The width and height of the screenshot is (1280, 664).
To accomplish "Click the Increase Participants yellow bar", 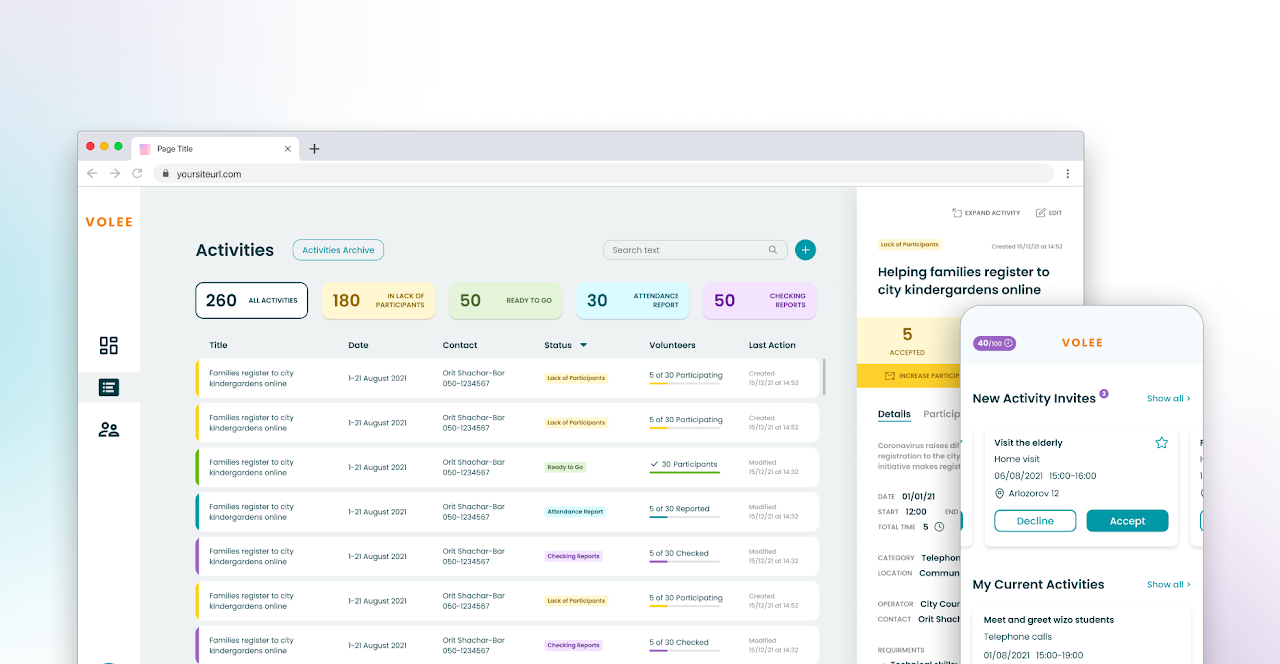I will [908, 376].
